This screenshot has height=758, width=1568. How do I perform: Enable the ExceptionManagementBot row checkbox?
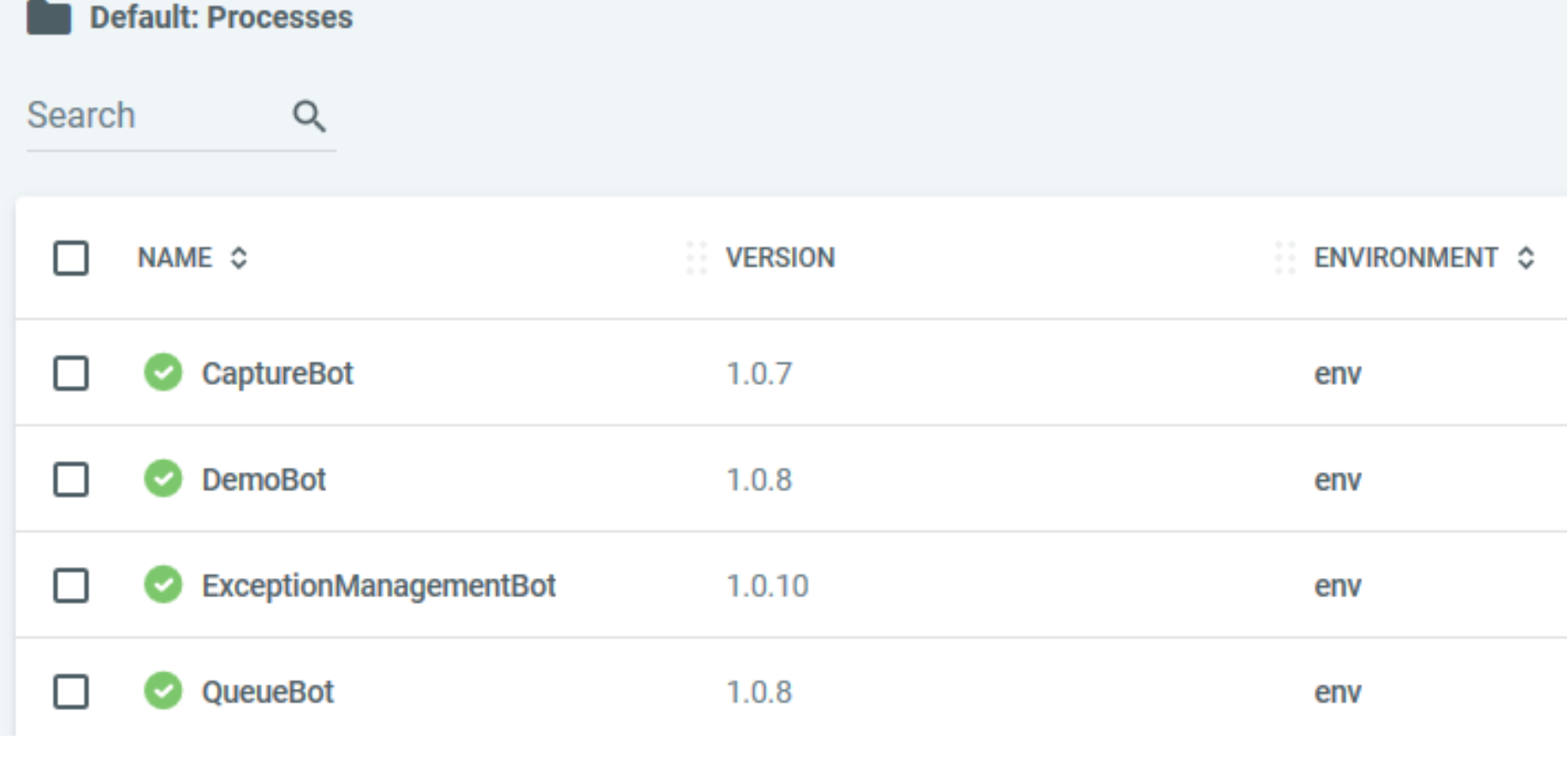(x=71, y=585)
